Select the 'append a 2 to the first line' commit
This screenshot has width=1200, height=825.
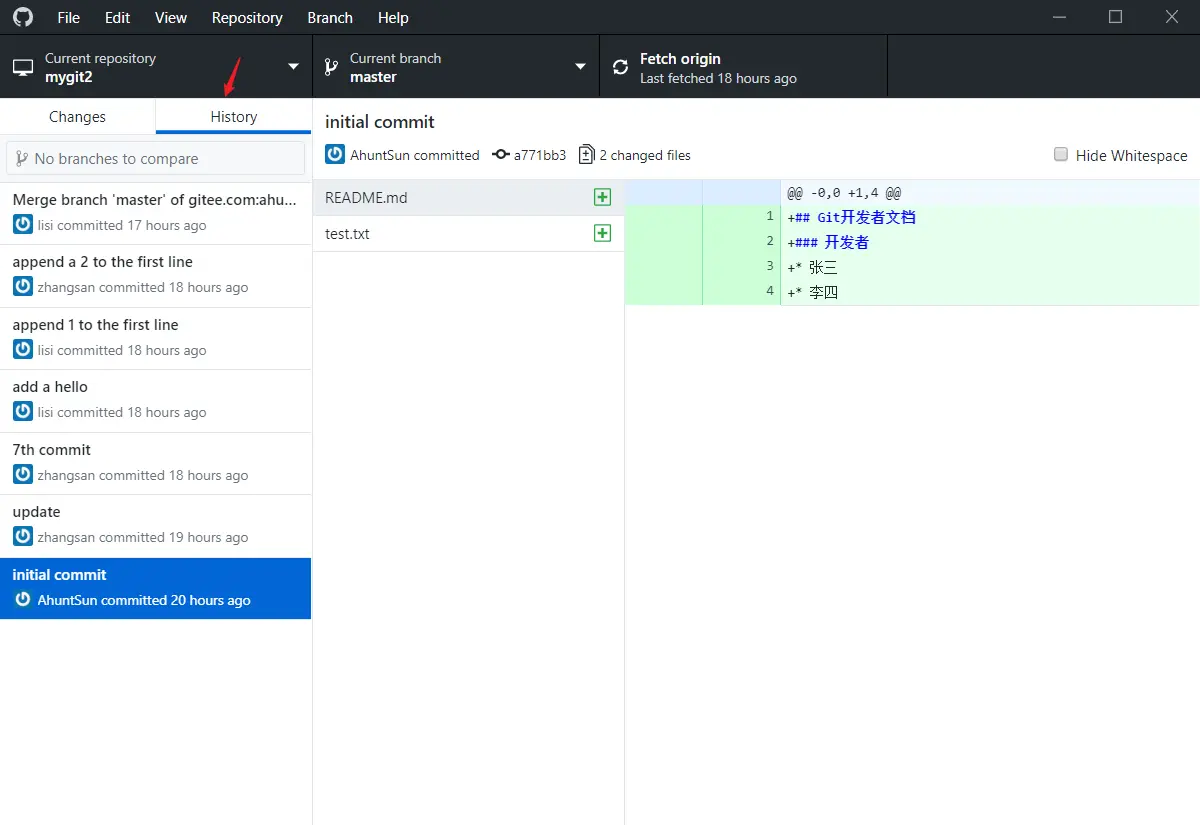156,275
